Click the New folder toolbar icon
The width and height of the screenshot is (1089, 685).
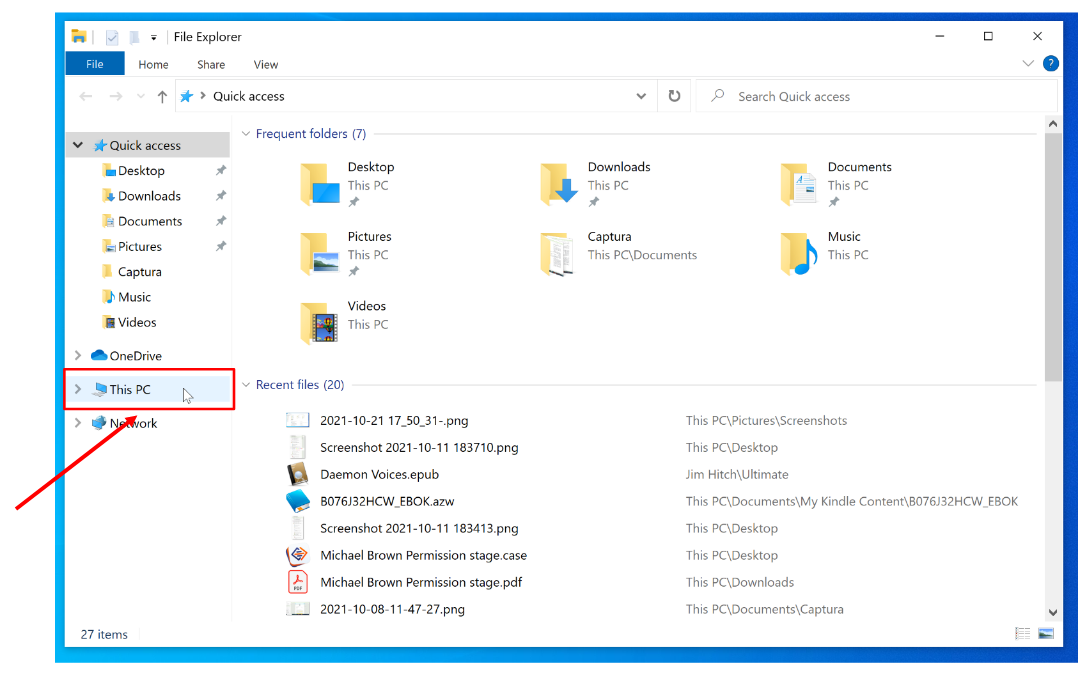pyautogui.click(x=134, y=37)
